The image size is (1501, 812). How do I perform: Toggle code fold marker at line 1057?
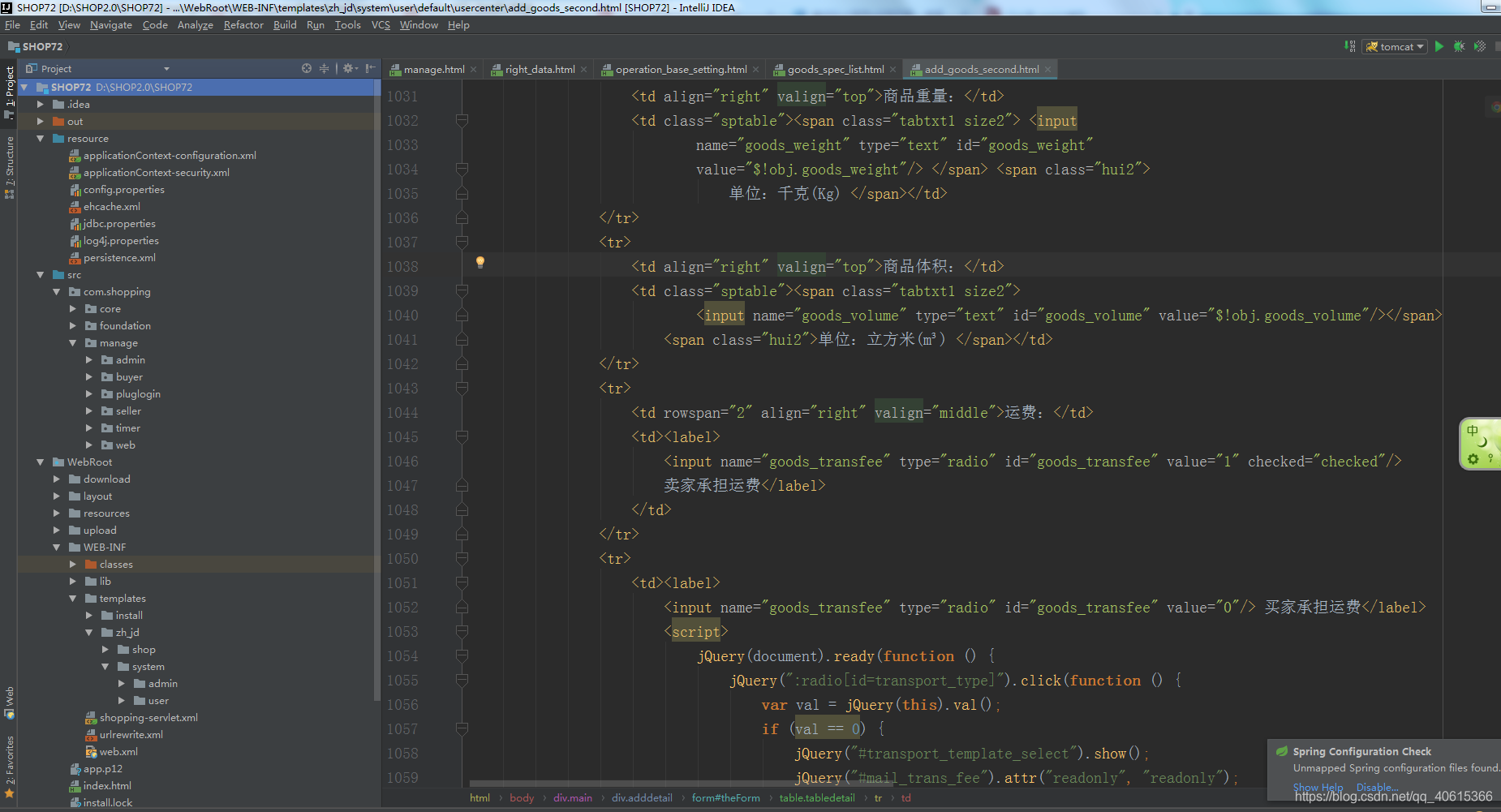tap(462, 729)
